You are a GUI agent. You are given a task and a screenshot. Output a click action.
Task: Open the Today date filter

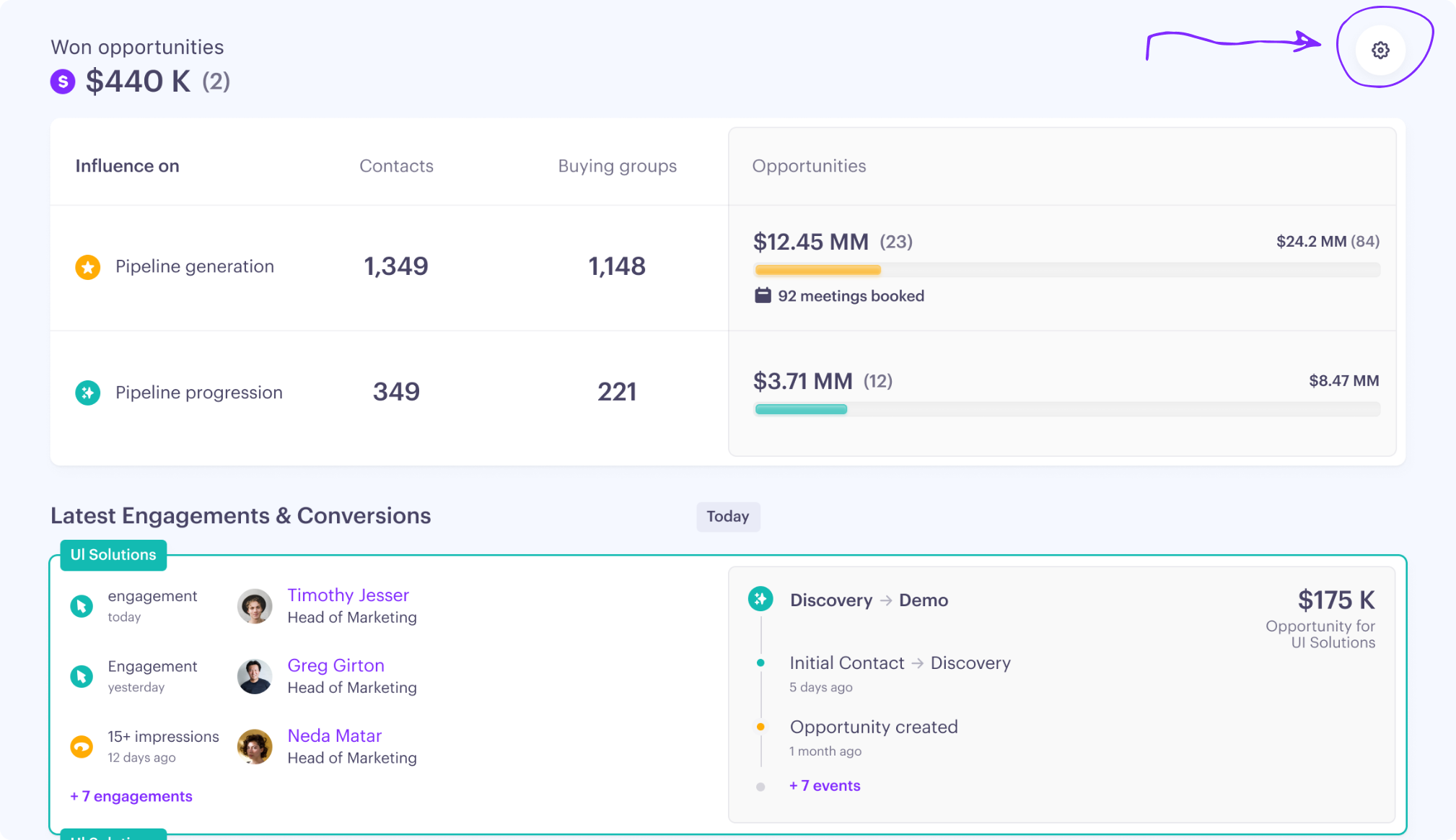point(728,517)
